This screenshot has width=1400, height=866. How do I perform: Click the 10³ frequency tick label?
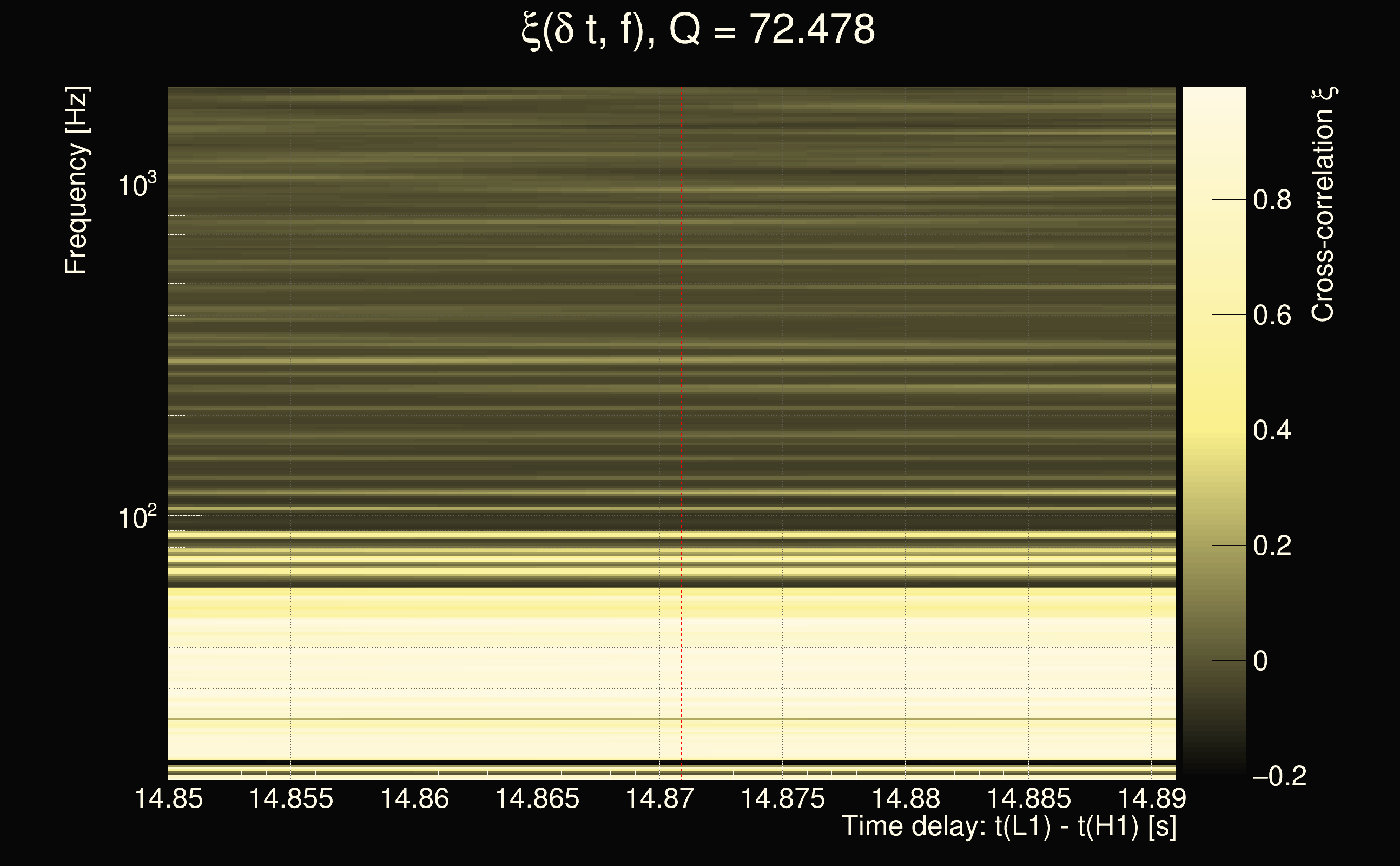tap(137, 185)
